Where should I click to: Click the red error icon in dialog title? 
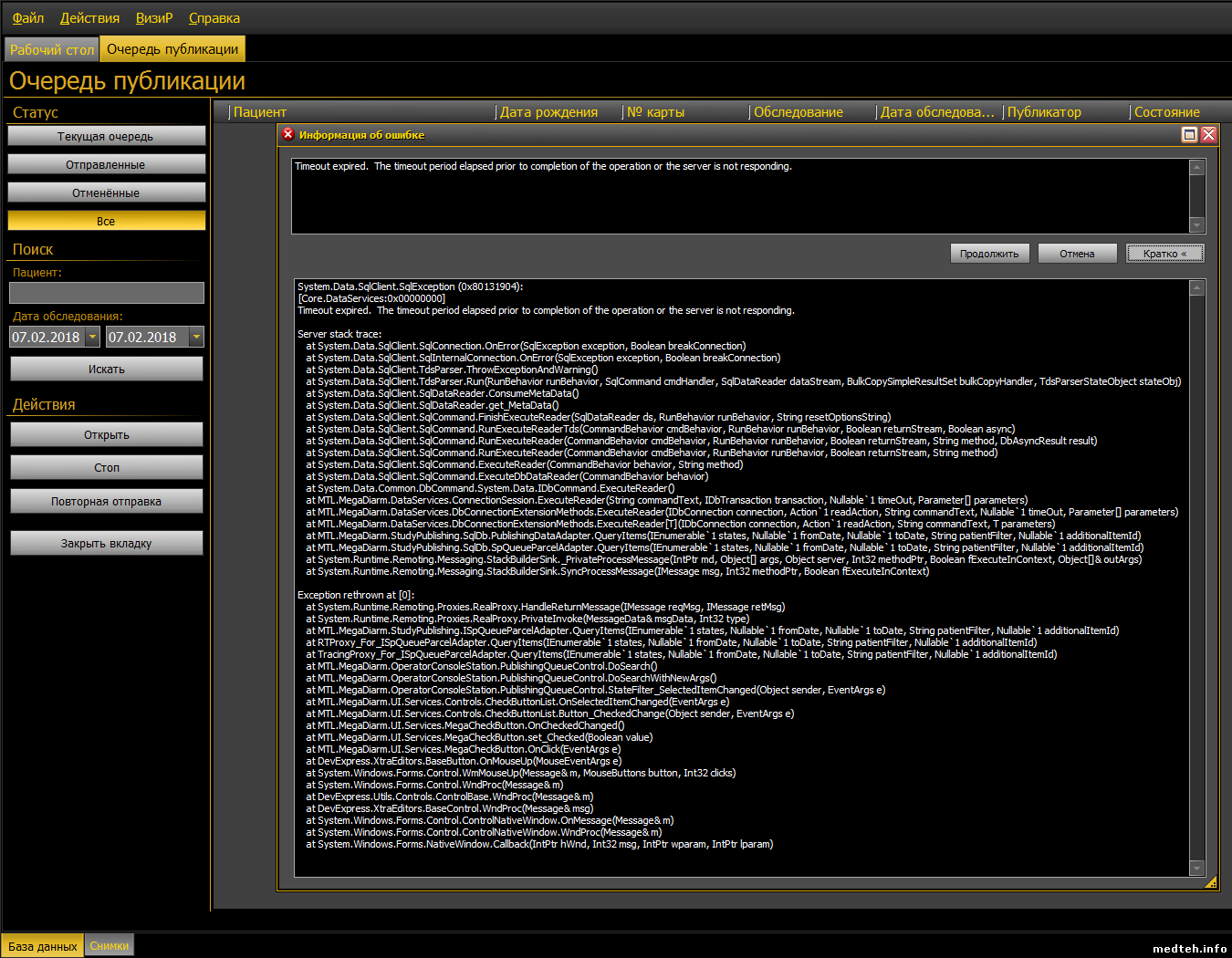[288, 134]
